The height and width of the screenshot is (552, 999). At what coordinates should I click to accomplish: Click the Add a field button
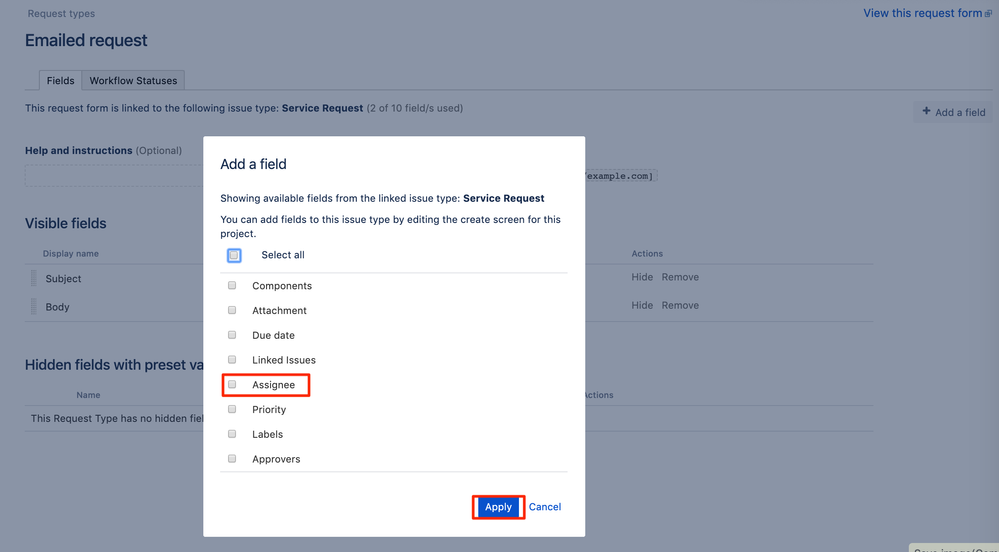pos(953,112)
